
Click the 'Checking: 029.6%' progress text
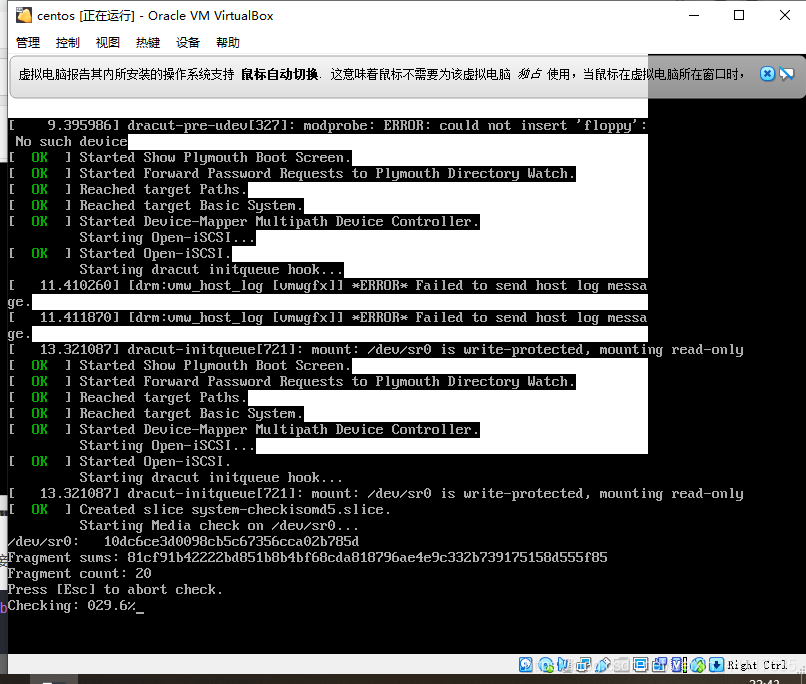click(71, 605)
